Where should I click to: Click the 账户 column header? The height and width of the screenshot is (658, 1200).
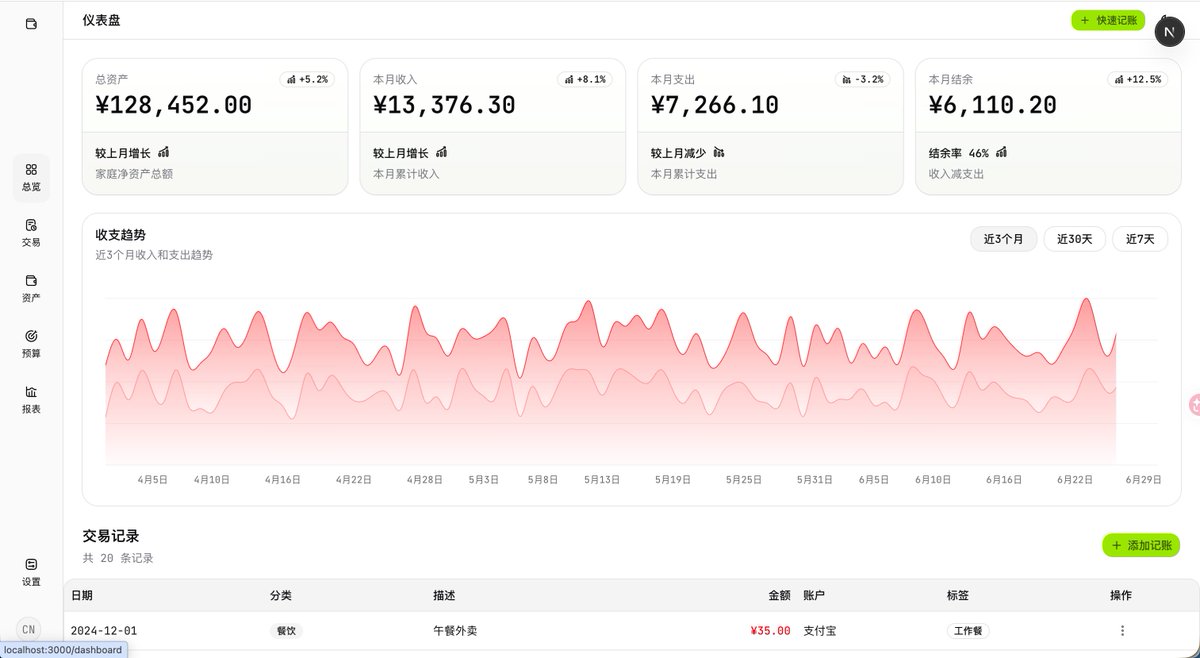814,595
